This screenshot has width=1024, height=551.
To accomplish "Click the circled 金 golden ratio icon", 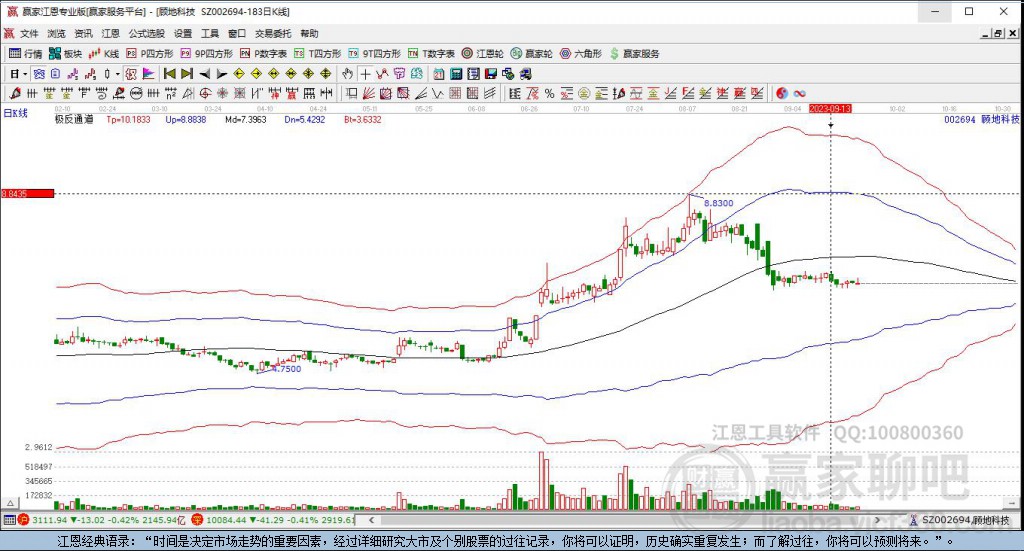I will [x=583, y=93].
